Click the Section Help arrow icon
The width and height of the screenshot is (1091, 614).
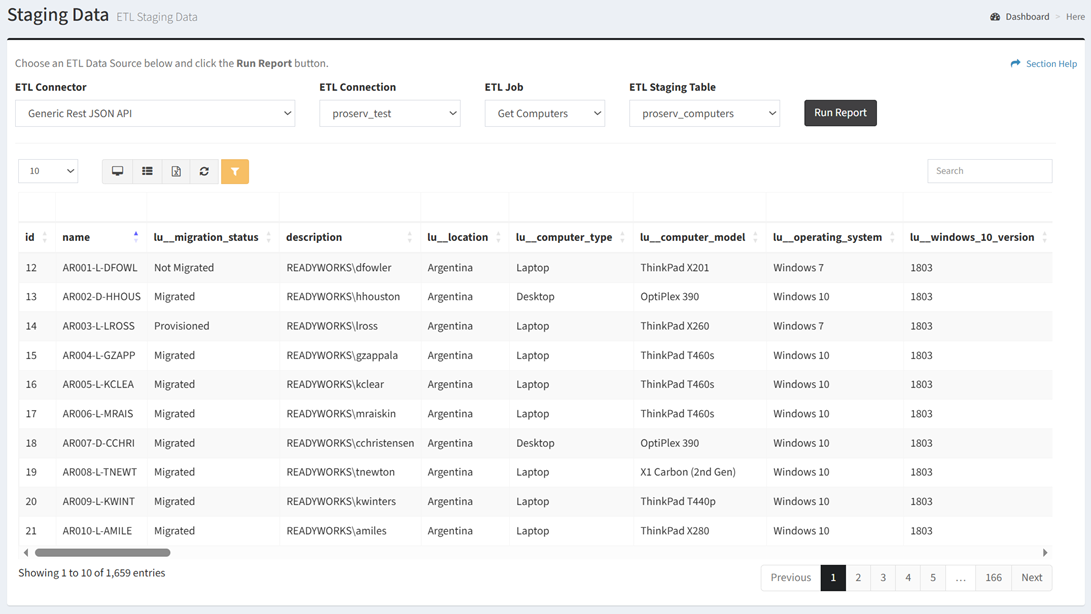click(x=1015, y=64)
